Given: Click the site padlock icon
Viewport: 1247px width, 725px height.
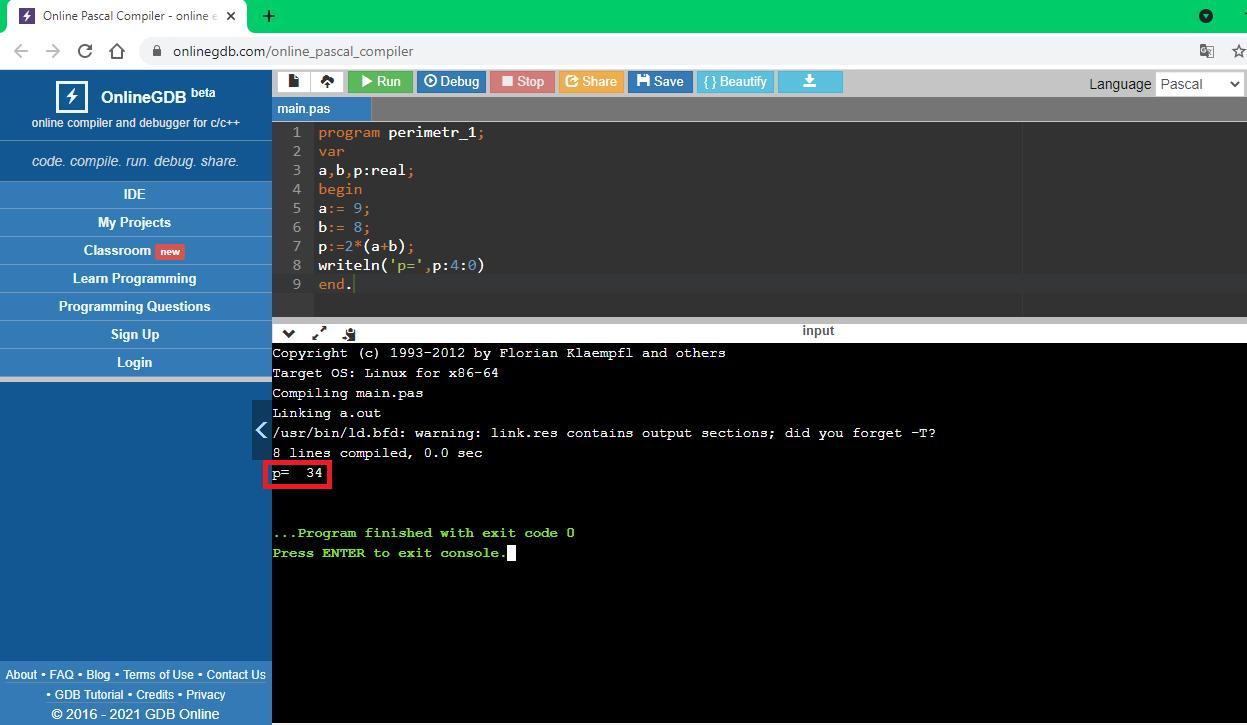Looking at the screenshot, I should click(x=155, y=51).
